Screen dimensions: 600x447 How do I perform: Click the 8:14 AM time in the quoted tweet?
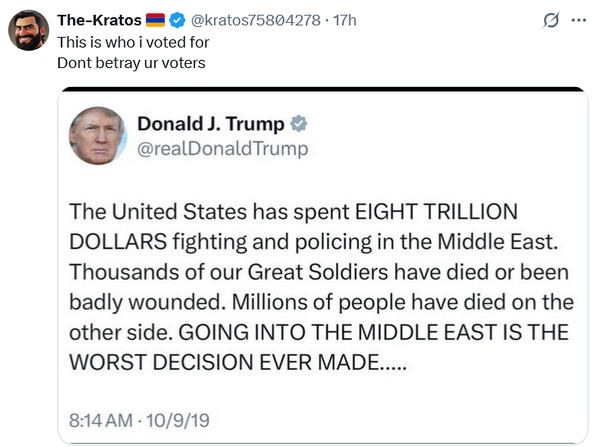(102, 416)
